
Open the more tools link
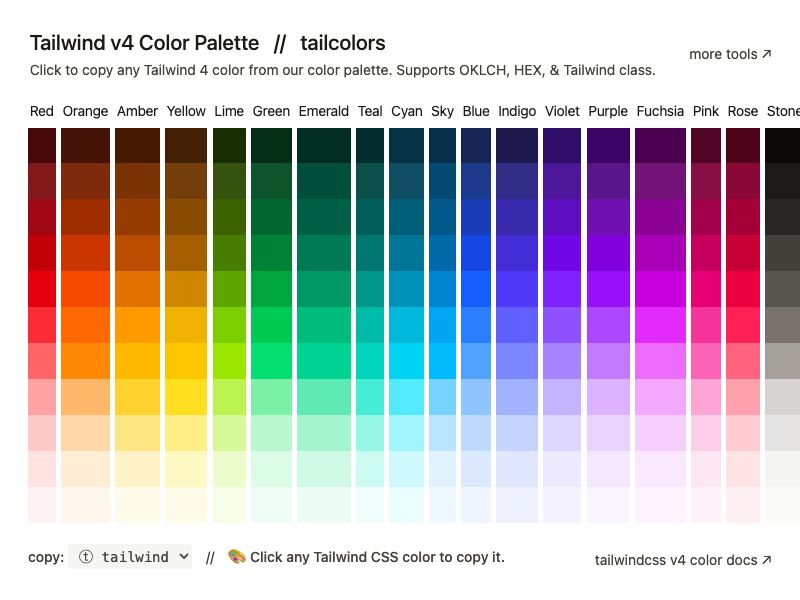(x=729, y=54)
